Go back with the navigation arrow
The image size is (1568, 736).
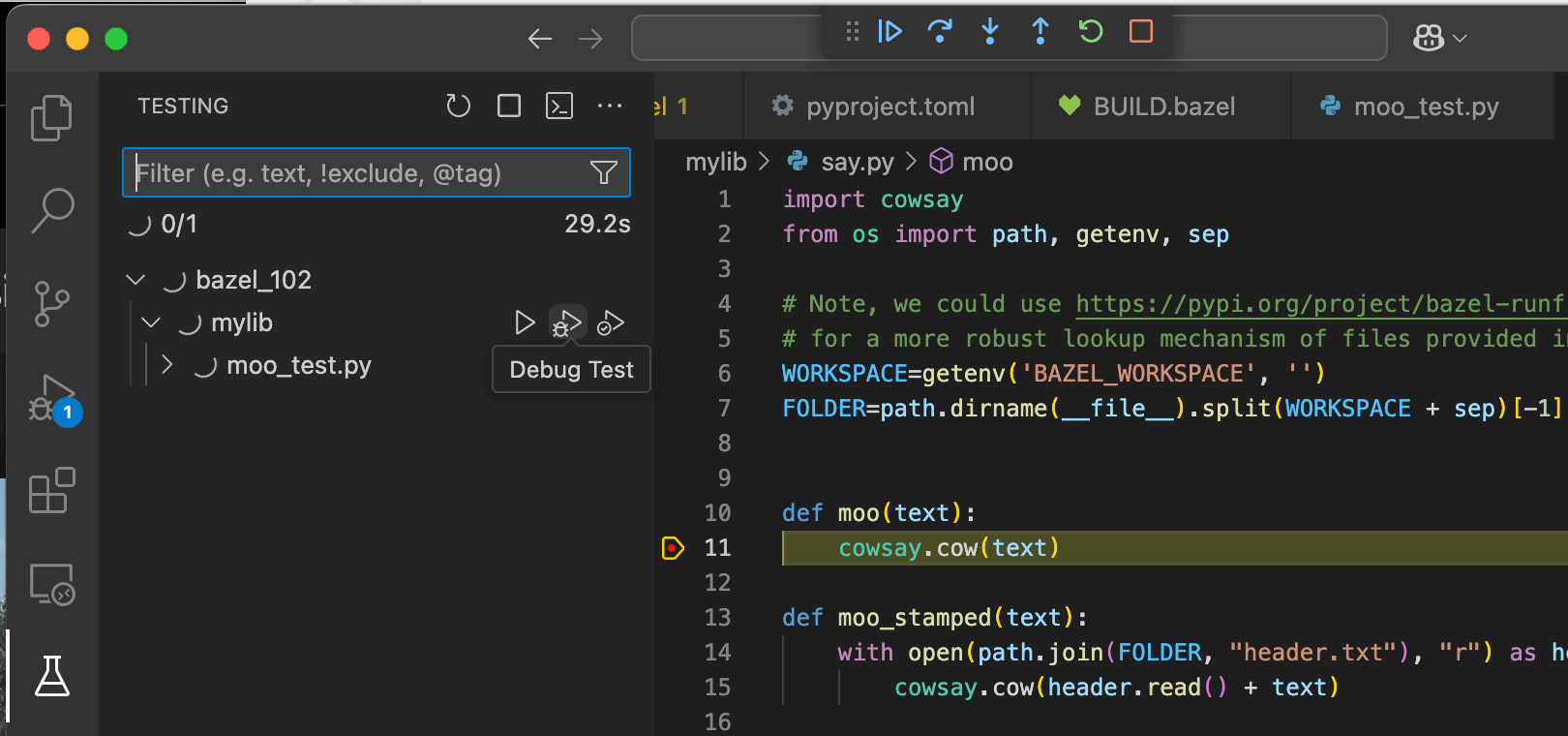coord(540,39)
